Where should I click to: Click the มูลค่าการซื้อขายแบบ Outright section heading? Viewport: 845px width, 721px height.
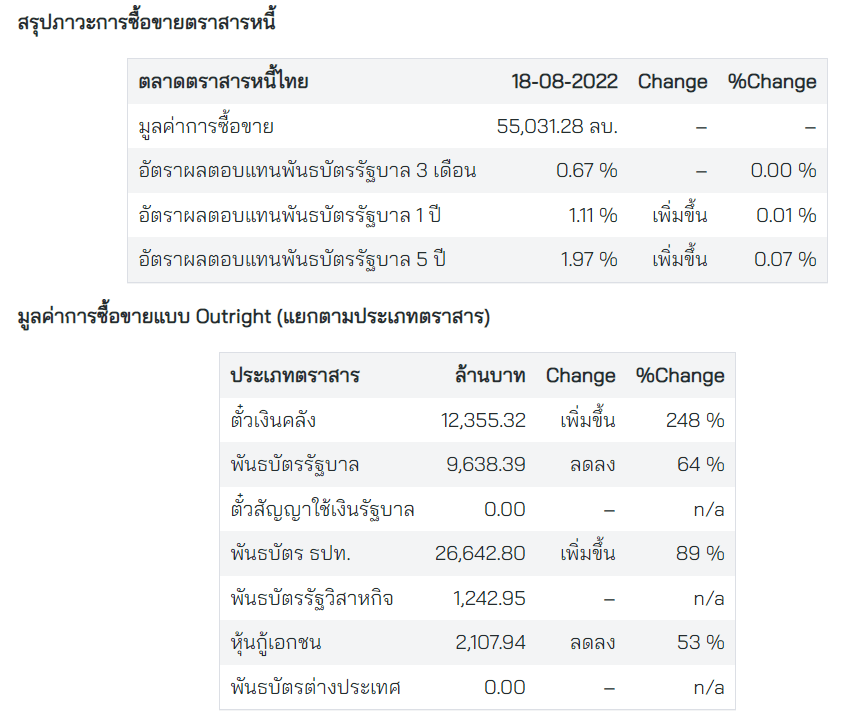click(x=254, y=318)
